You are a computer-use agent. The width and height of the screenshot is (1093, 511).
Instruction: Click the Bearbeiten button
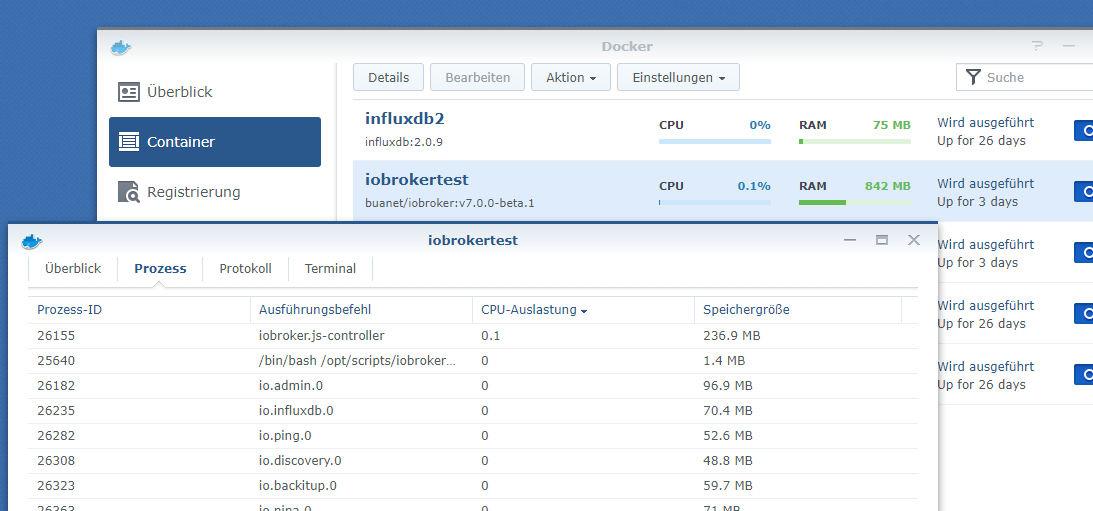click(477, 77)
